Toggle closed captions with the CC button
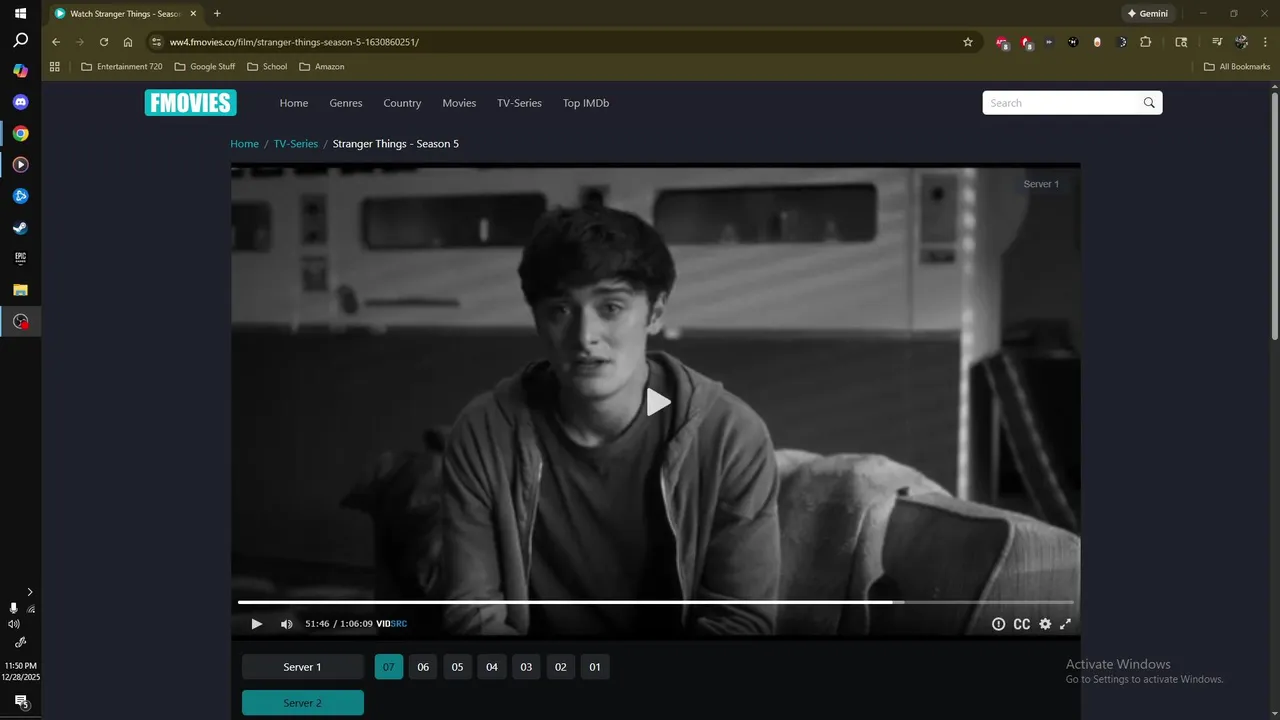Image resolution: width=1280 pixels, height=720 pixels. click(1022, 624)
